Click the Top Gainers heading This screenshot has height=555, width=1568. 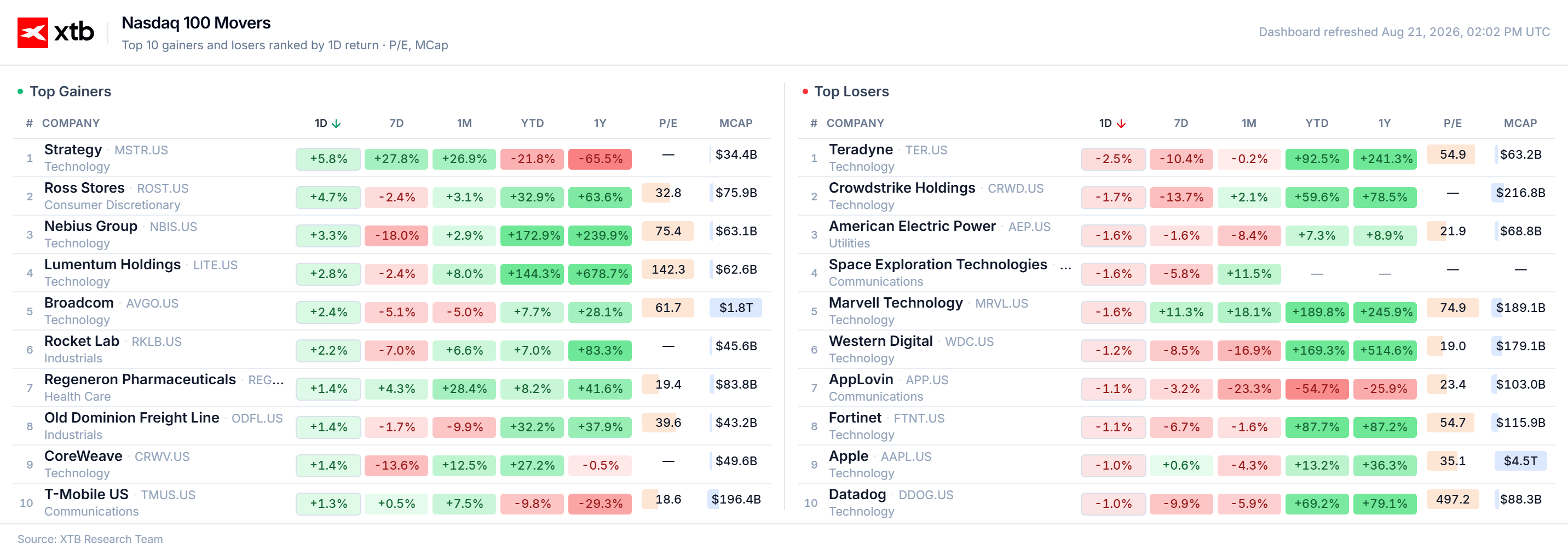tap(71, 91)
